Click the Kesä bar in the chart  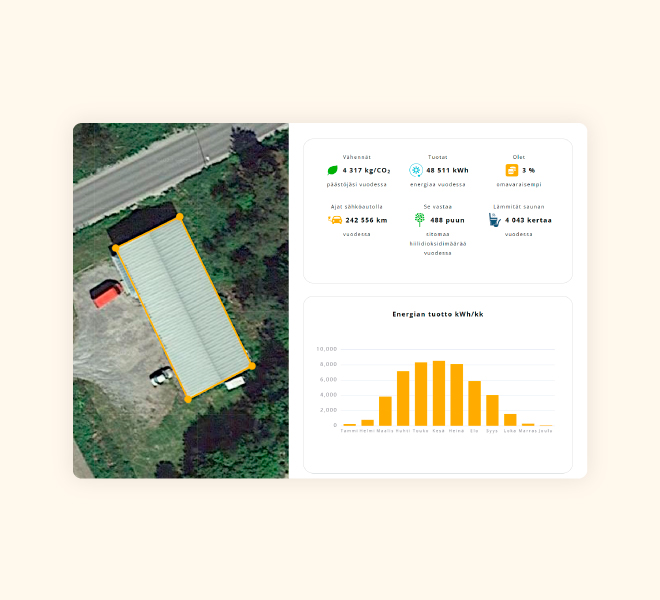[x=438, y=394]
